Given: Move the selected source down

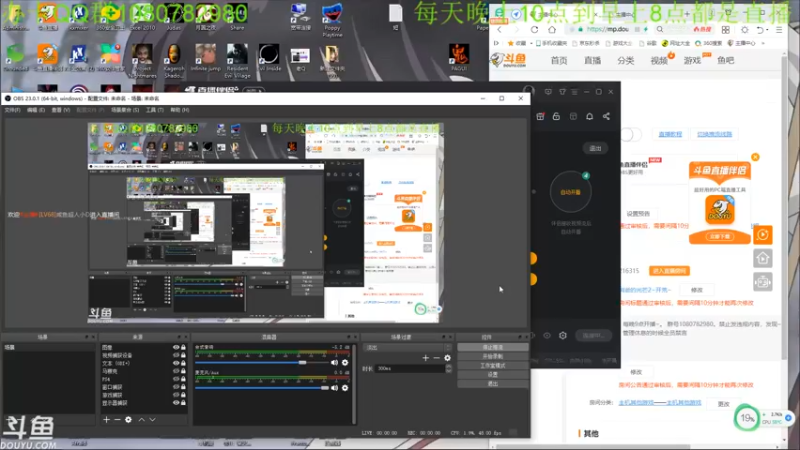Looking at the screenshot, I should click(152, 419).
